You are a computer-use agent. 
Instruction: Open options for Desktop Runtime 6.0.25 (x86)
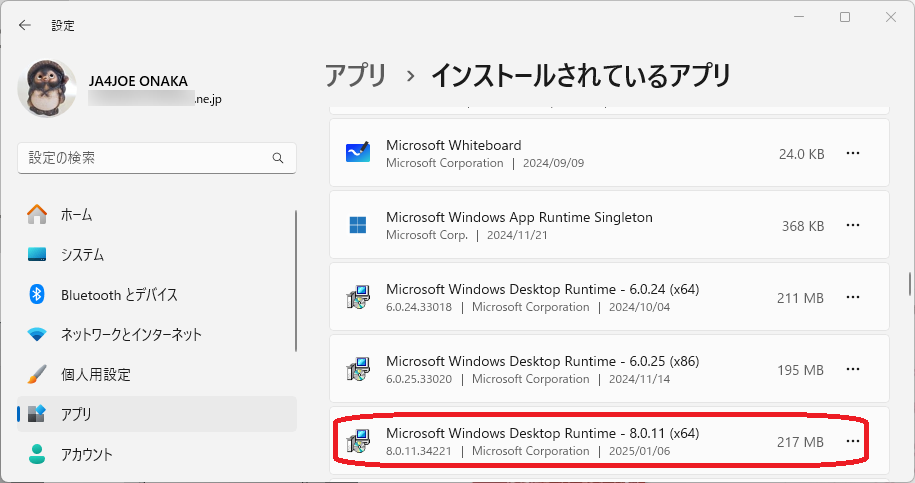click(x=853, y=369)
